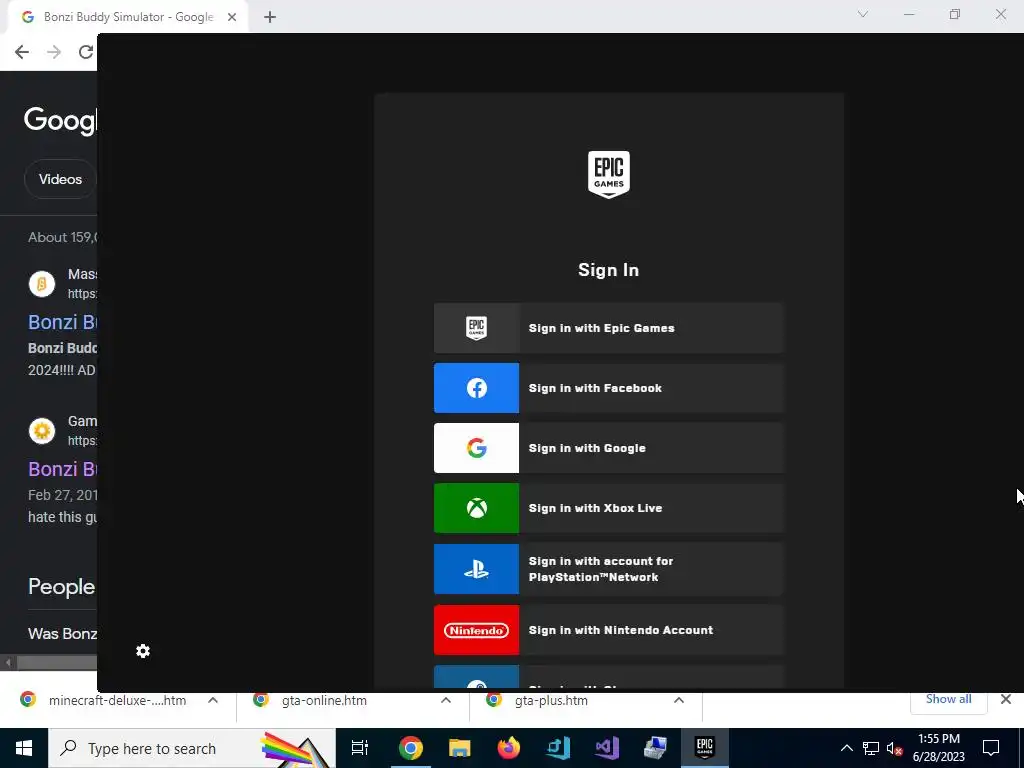Open the Chrome tab search chevron
The image size is (1024, 768).
[863, 14]
